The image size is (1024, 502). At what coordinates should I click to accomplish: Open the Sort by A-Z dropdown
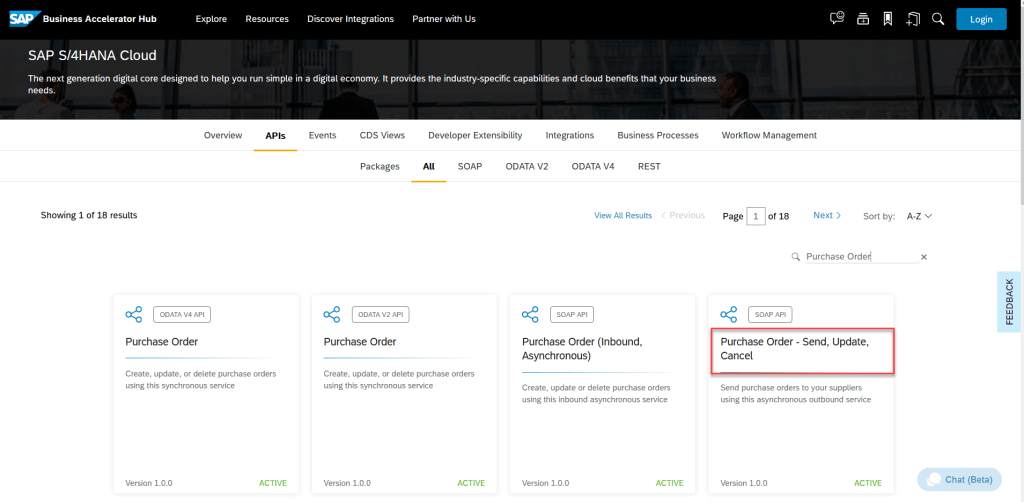coord(919,216)
